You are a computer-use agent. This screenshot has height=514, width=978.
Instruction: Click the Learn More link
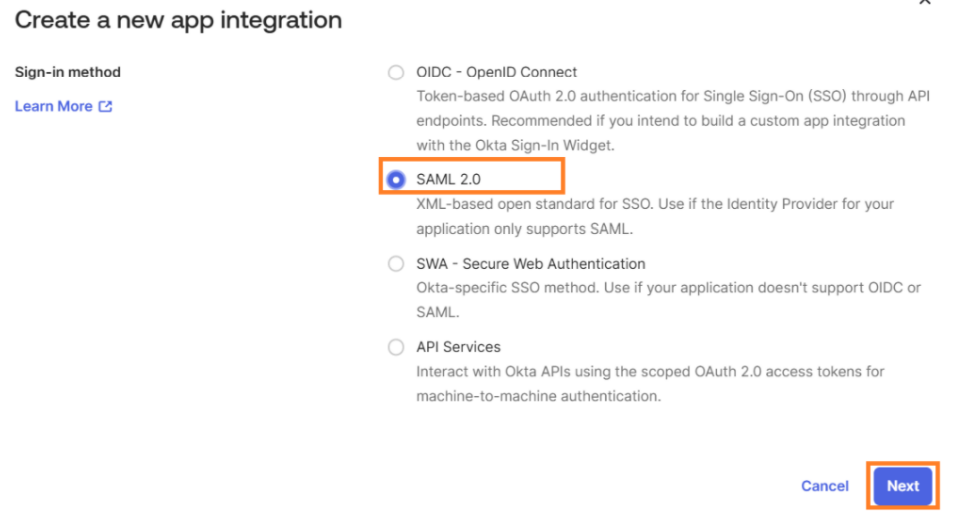point(54,107)
